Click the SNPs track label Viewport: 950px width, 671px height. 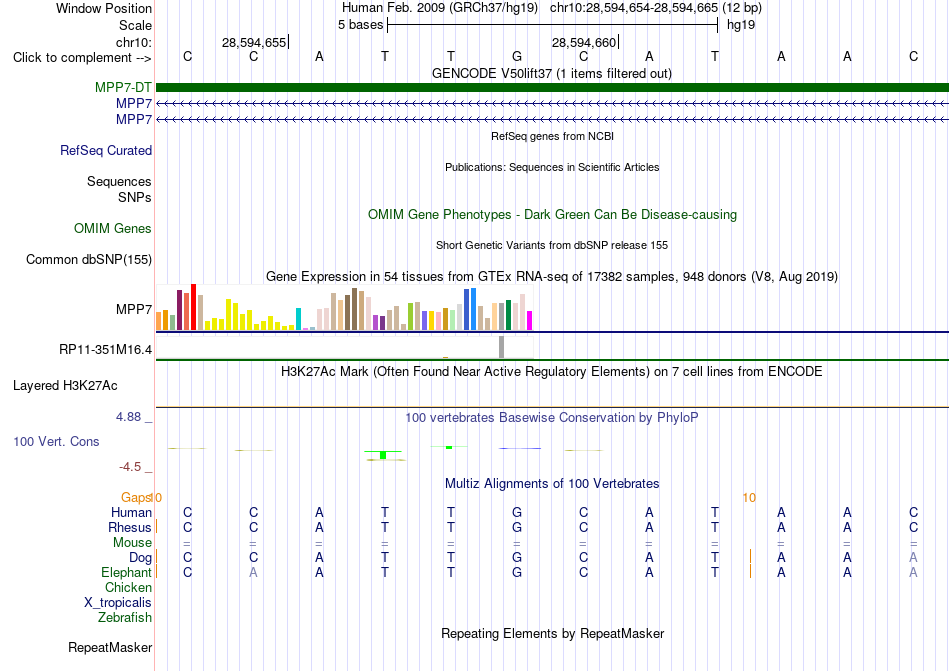pos(135,197)
